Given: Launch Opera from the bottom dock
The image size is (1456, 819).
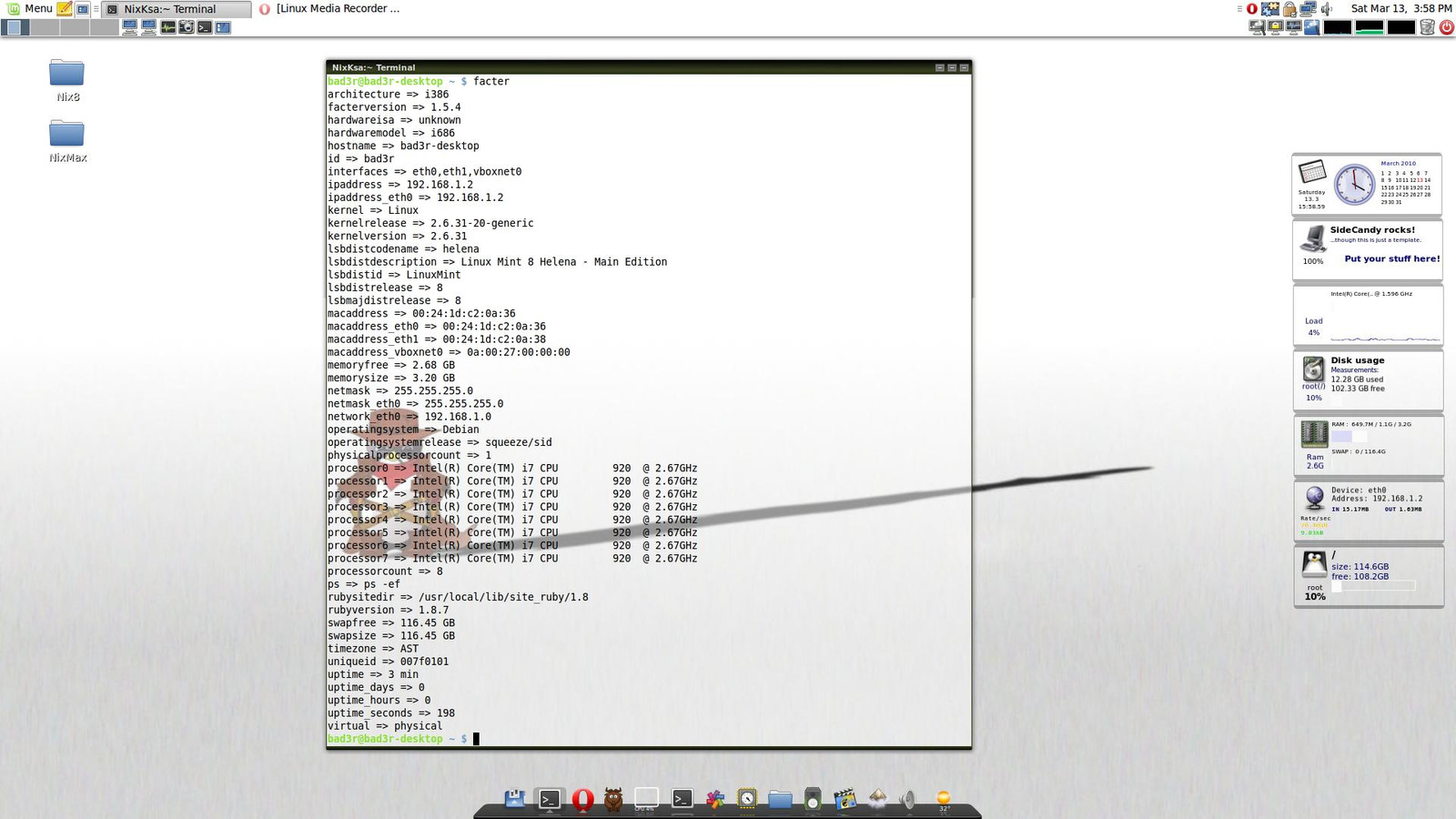Looking at the screenshot, I should pyautogui.click(x=583, y=799).
